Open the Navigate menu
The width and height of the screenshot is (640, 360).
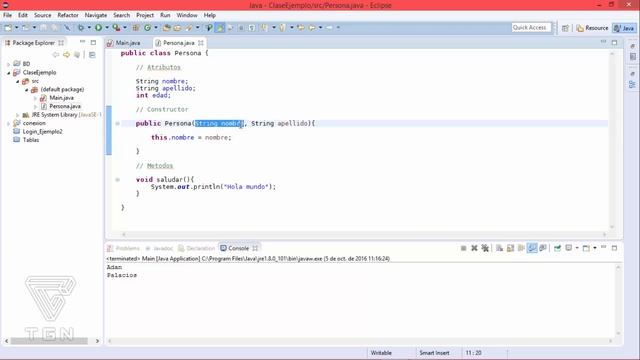click(x=96, y=15)
